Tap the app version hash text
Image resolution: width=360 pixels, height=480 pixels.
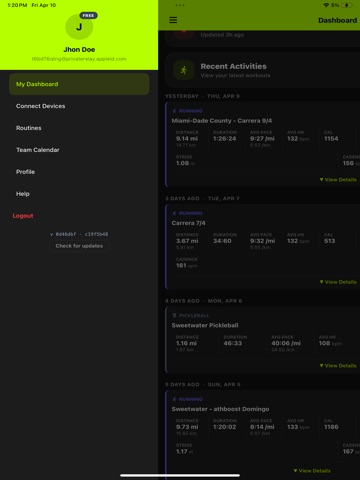79,234
